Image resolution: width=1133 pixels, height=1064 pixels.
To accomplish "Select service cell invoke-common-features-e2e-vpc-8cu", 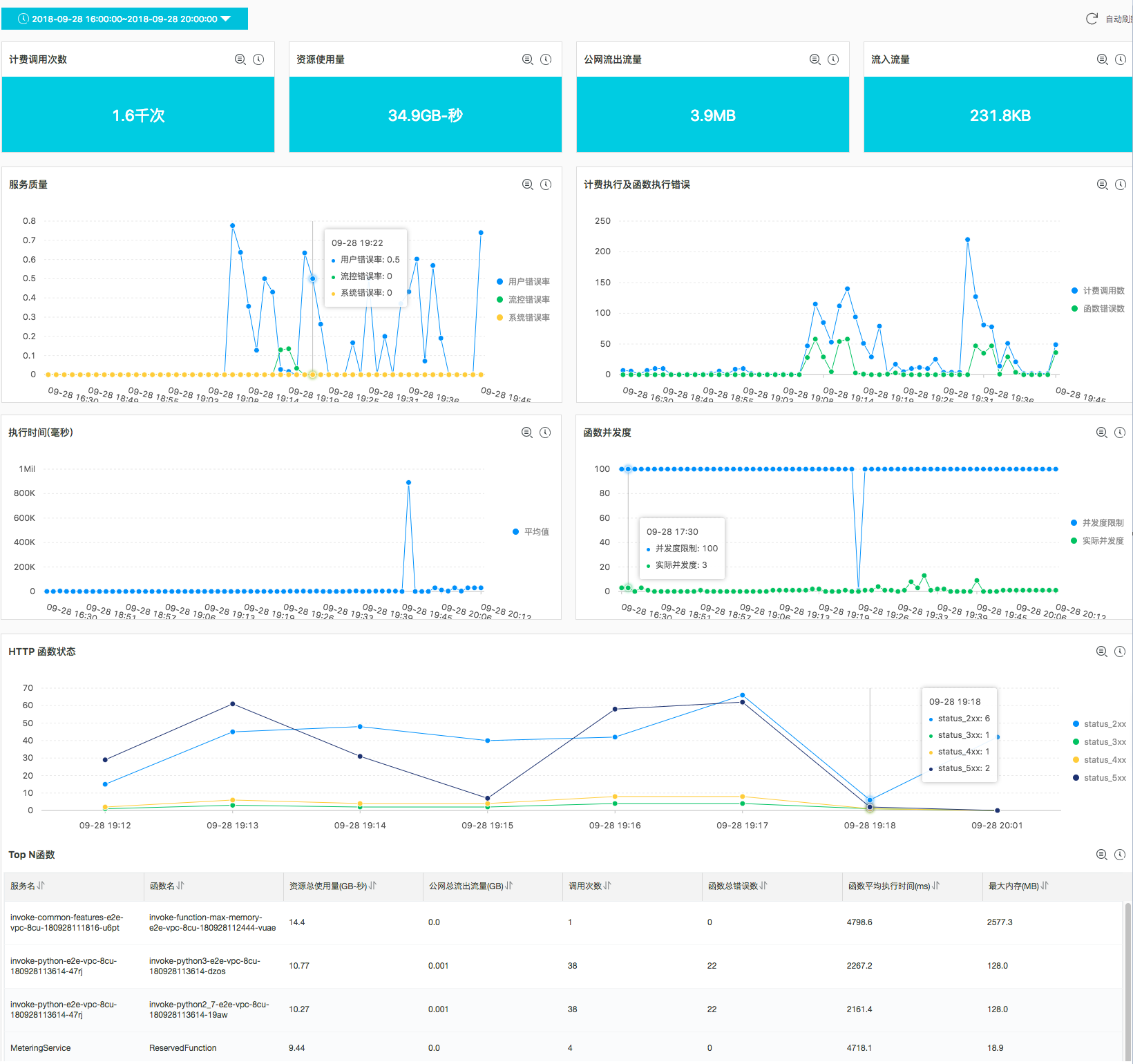I will coord(66,922).
